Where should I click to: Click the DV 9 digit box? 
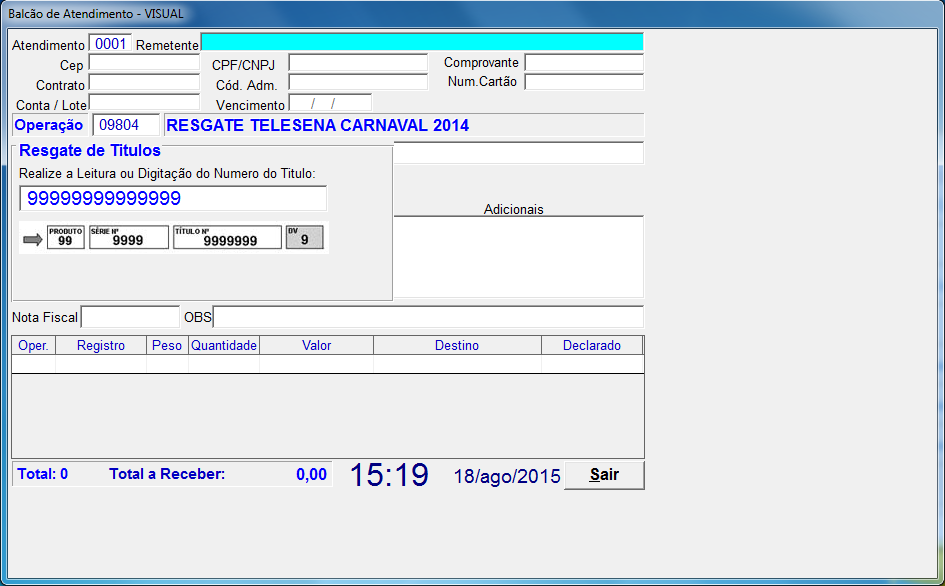tap(304, 238)
